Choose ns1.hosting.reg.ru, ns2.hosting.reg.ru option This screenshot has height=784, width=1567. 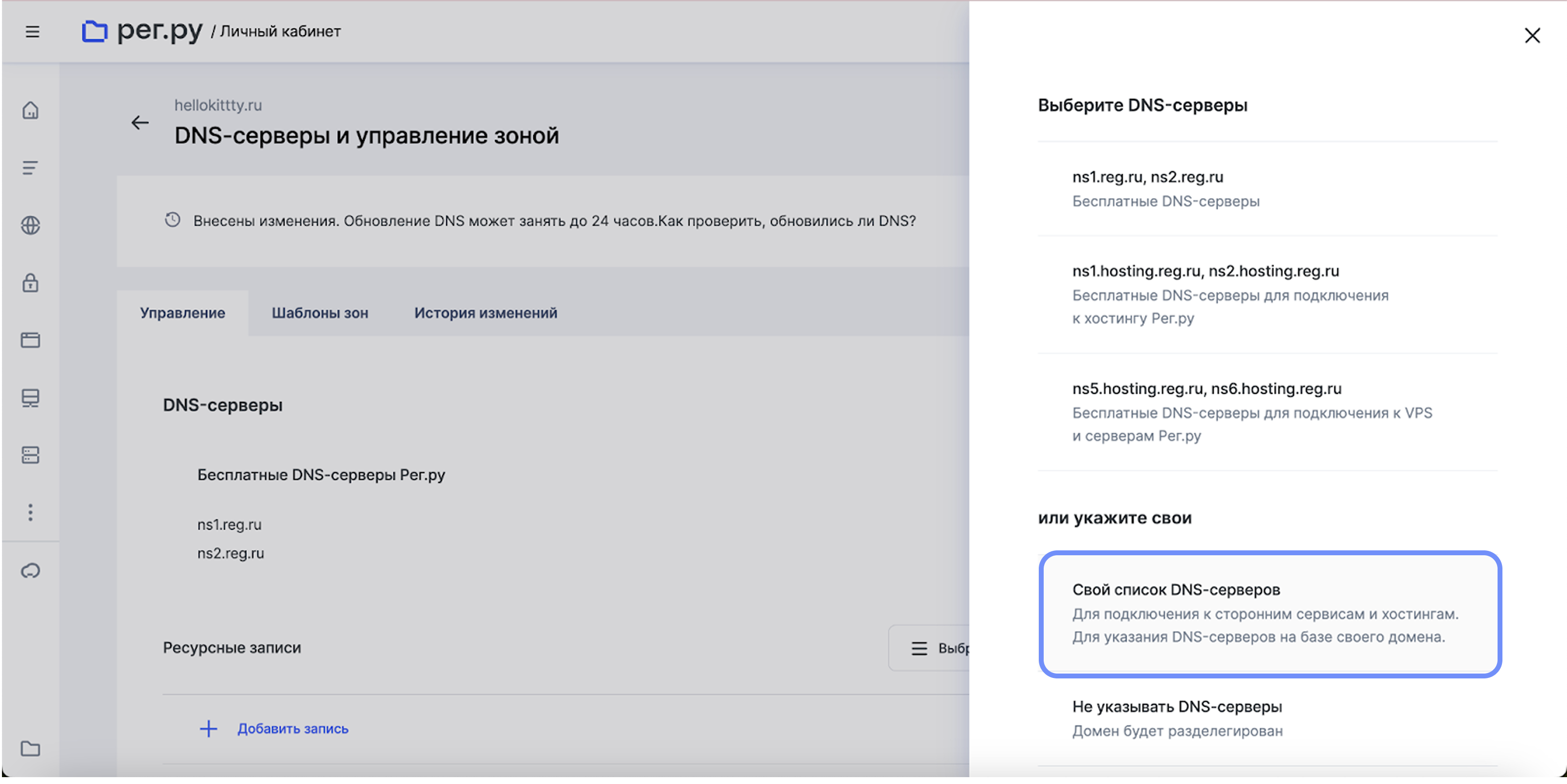point(1268,295)
